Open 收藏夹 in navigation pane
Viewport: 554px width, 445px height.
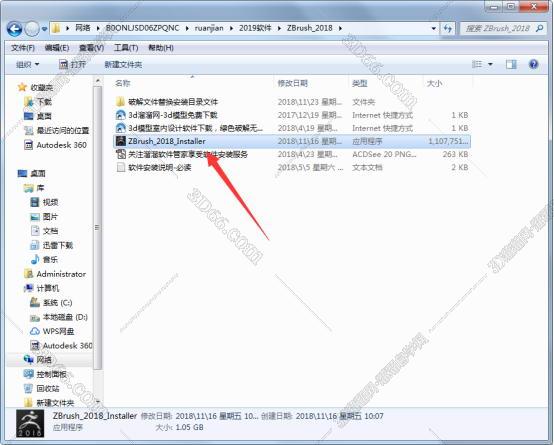[x=41, y=87]
